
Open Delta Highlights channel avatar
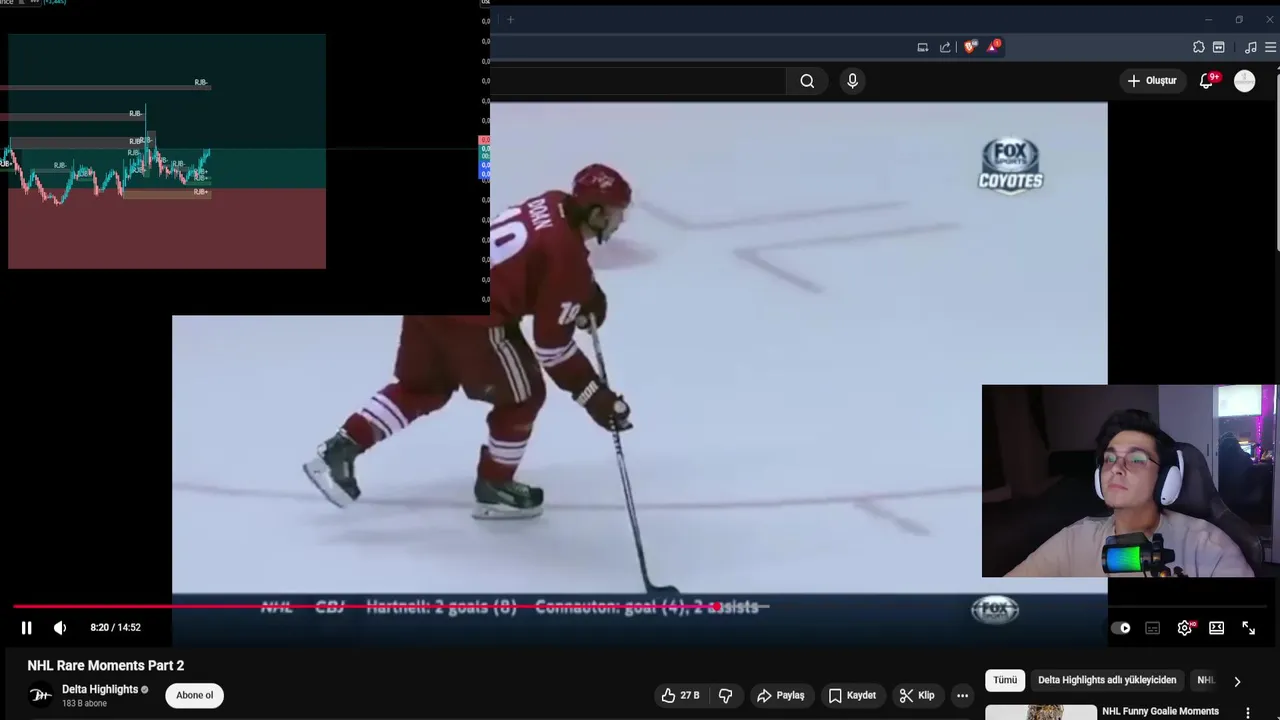40,695
